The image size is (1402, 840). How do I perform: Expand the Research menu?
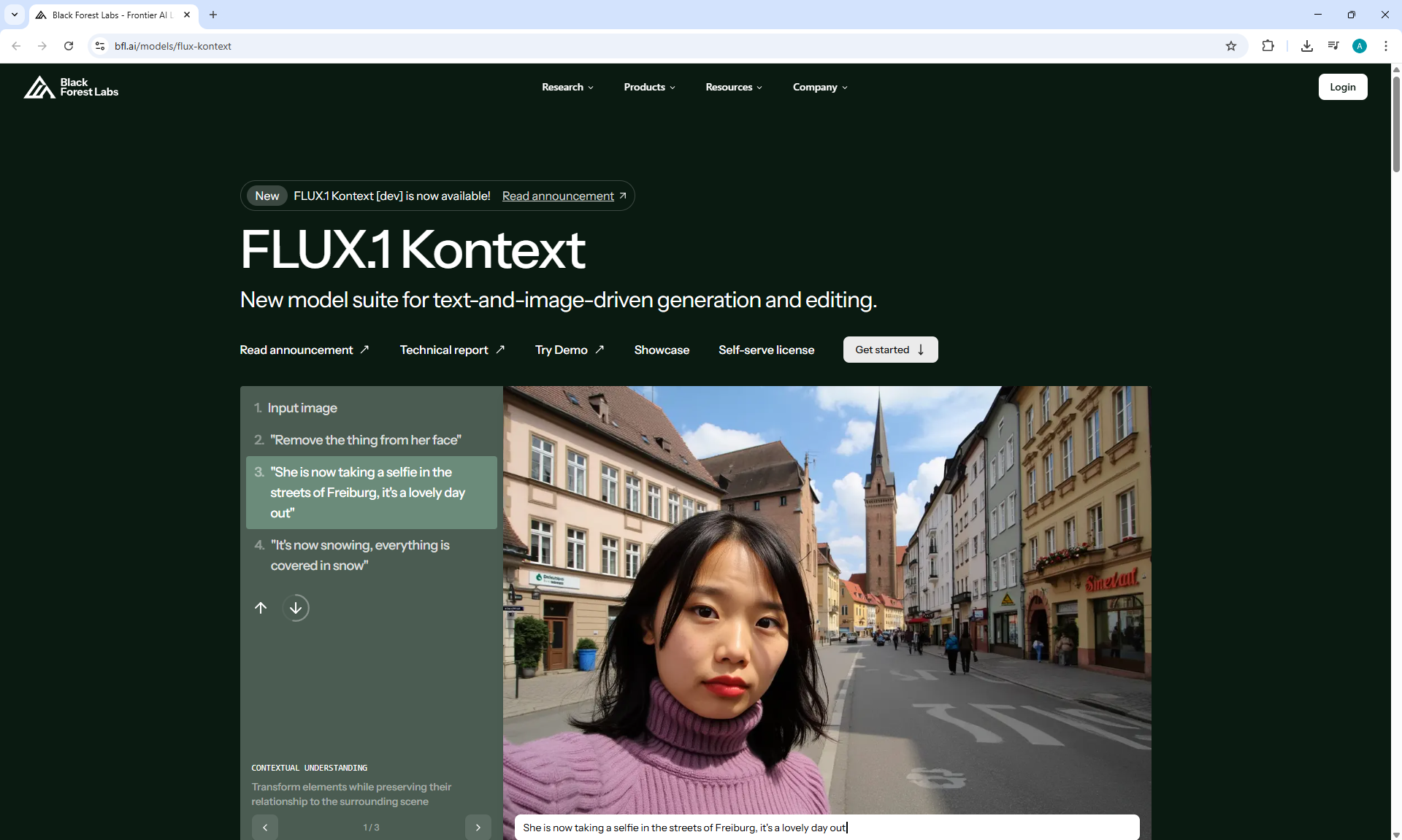click(x=567, y=87)
